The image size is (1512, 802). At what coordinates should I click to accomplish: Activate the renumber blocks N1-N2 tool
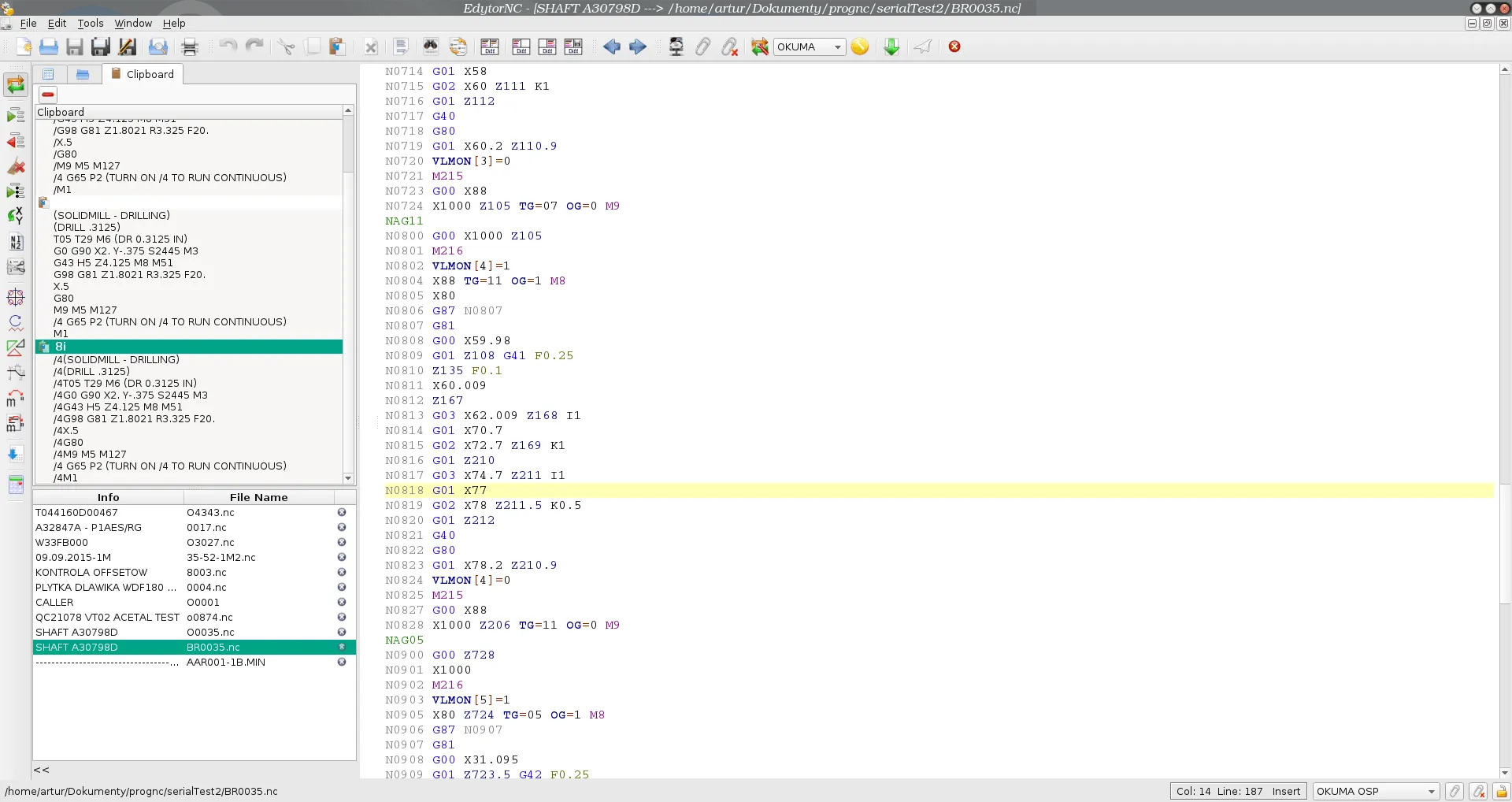pyautogui.click(x=16, y=243)
